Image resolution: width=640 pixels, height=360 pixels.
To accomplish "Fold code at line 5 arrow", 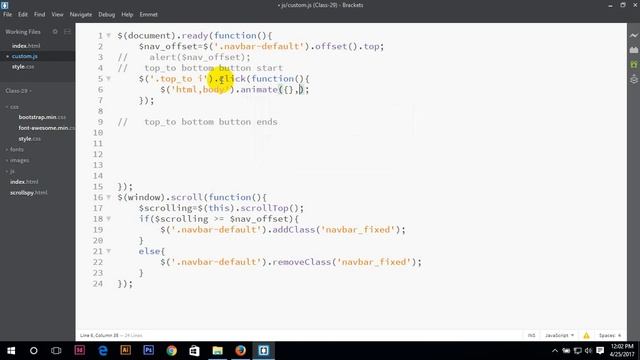I will pyautogui.click(x=109, y=78).
